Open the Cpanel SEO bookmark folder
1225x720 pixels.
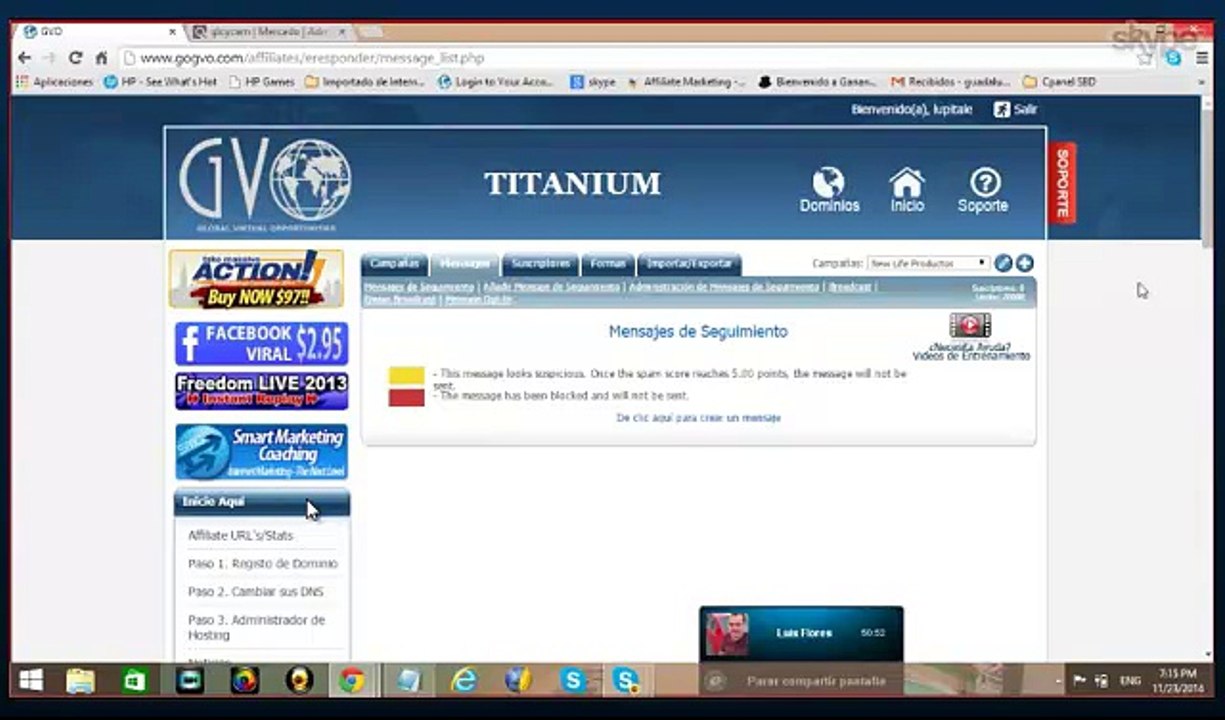(1059, 82)
